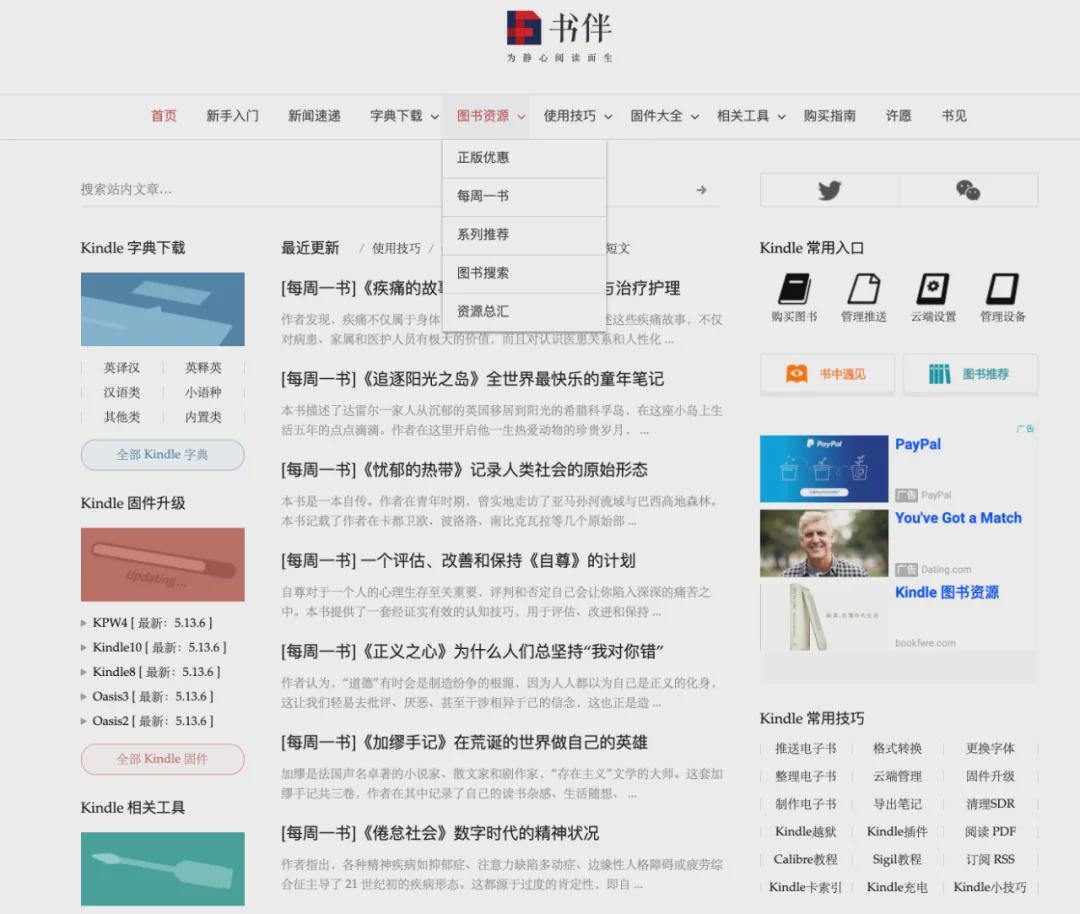Open the 小语种 dictionary link
Image resolution: width=1080 pixels, height=914 pixels.
pyautogui.click(x=203, y=393)
